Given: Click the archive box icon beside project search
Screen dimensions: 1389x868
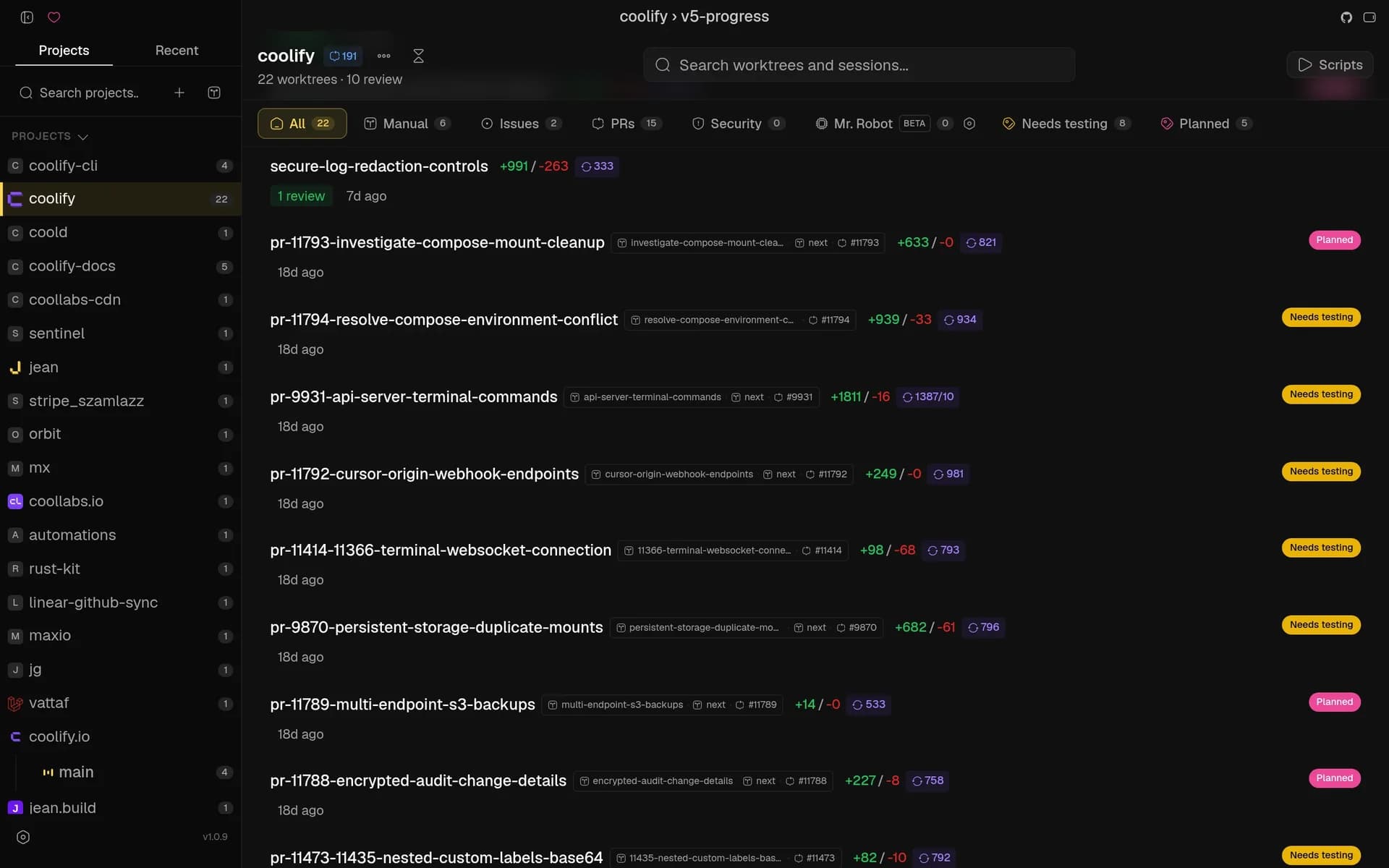Looking at the screenshot, I should tap(214, 93).
